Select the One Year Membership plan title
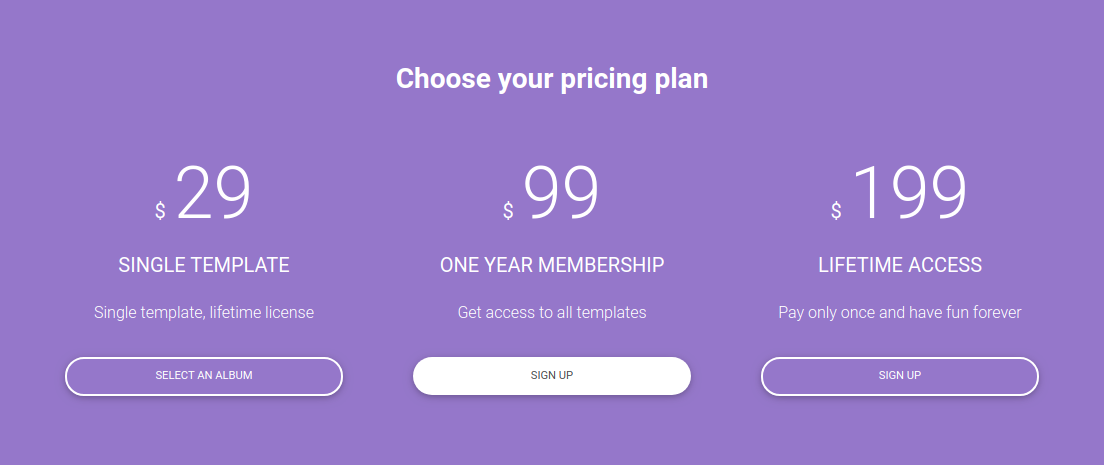The image size is (1104, 465). 552,266
